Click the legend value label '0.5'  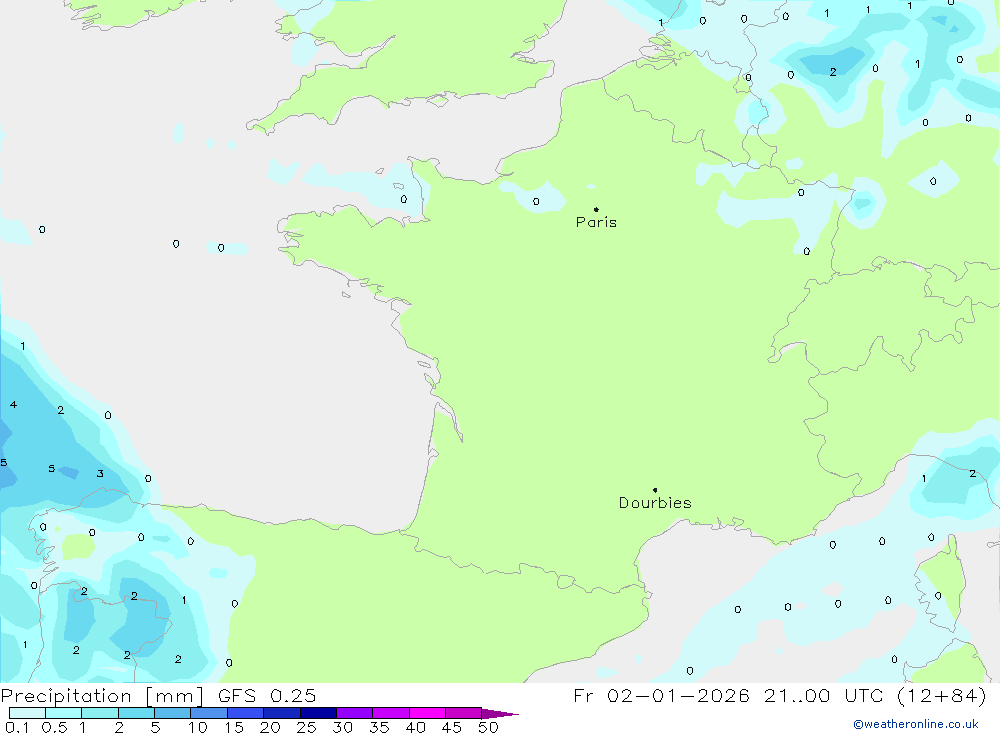(x=54, y=727)
